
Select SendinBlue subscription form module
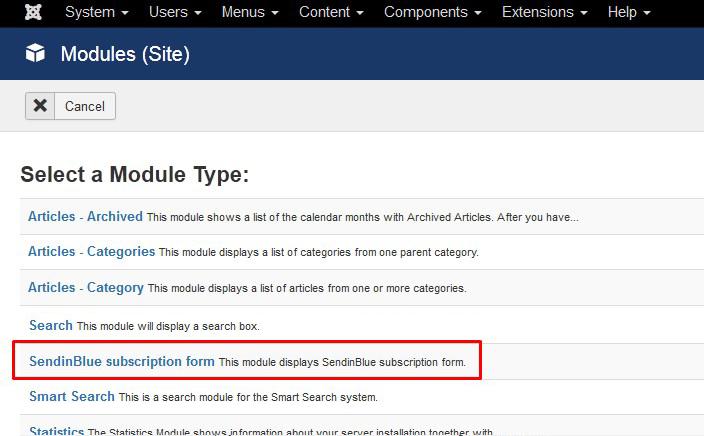click(x=122, y=361)
